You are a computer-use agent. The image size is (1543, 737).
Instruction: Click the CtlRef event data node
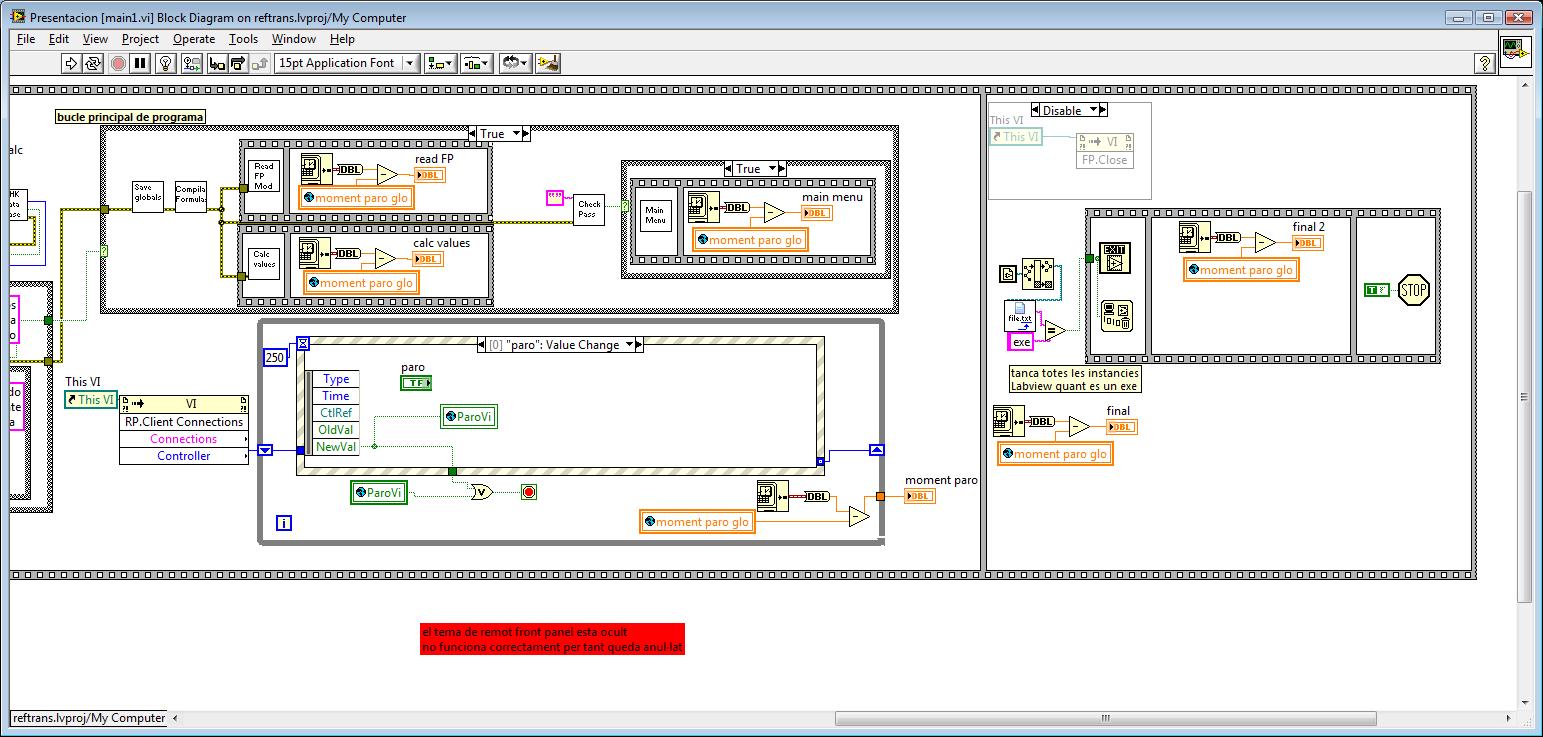[336, 413]
